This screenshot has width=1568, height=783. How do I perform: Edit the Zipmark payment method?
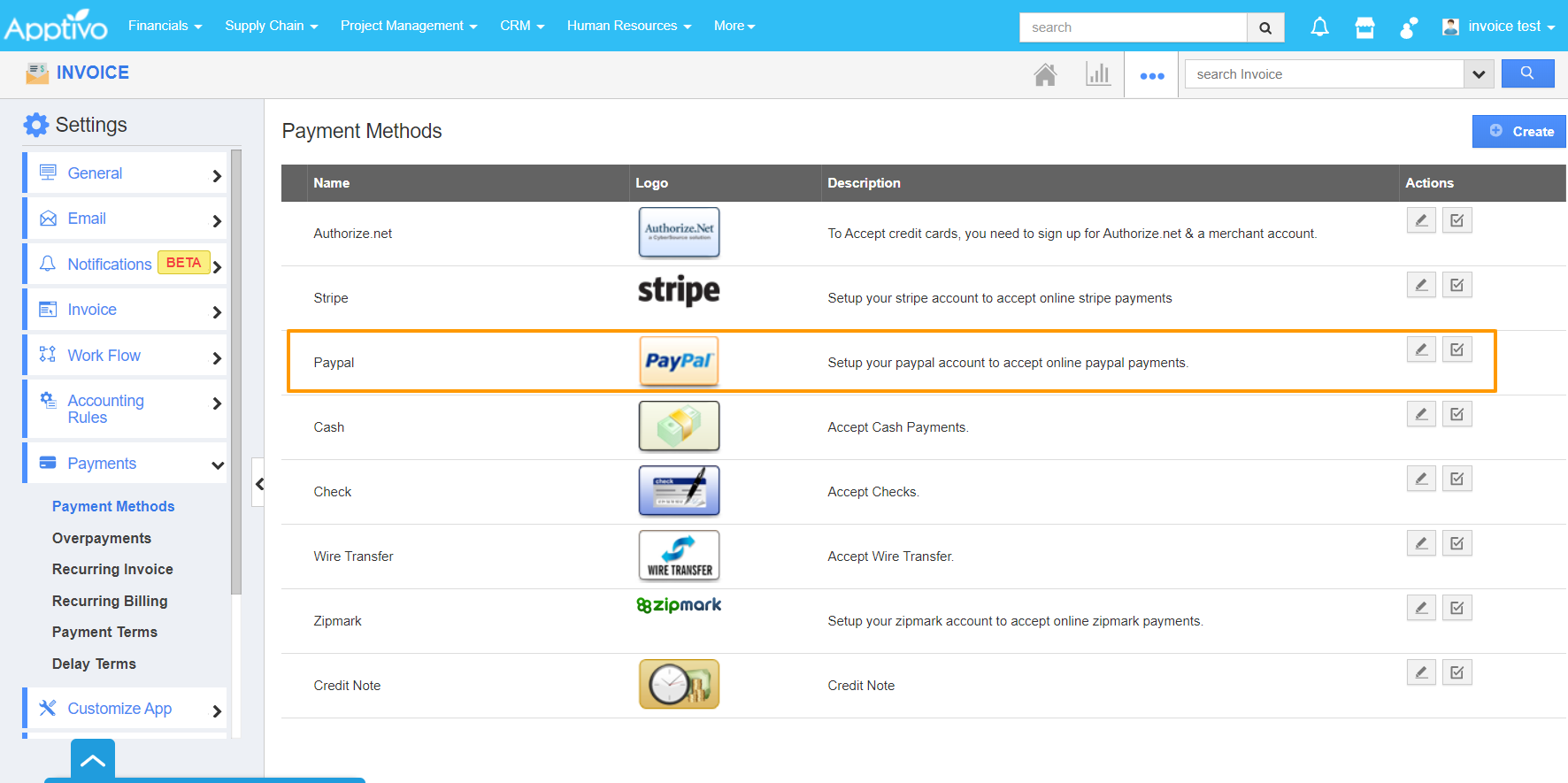(x=1421, y=608)
